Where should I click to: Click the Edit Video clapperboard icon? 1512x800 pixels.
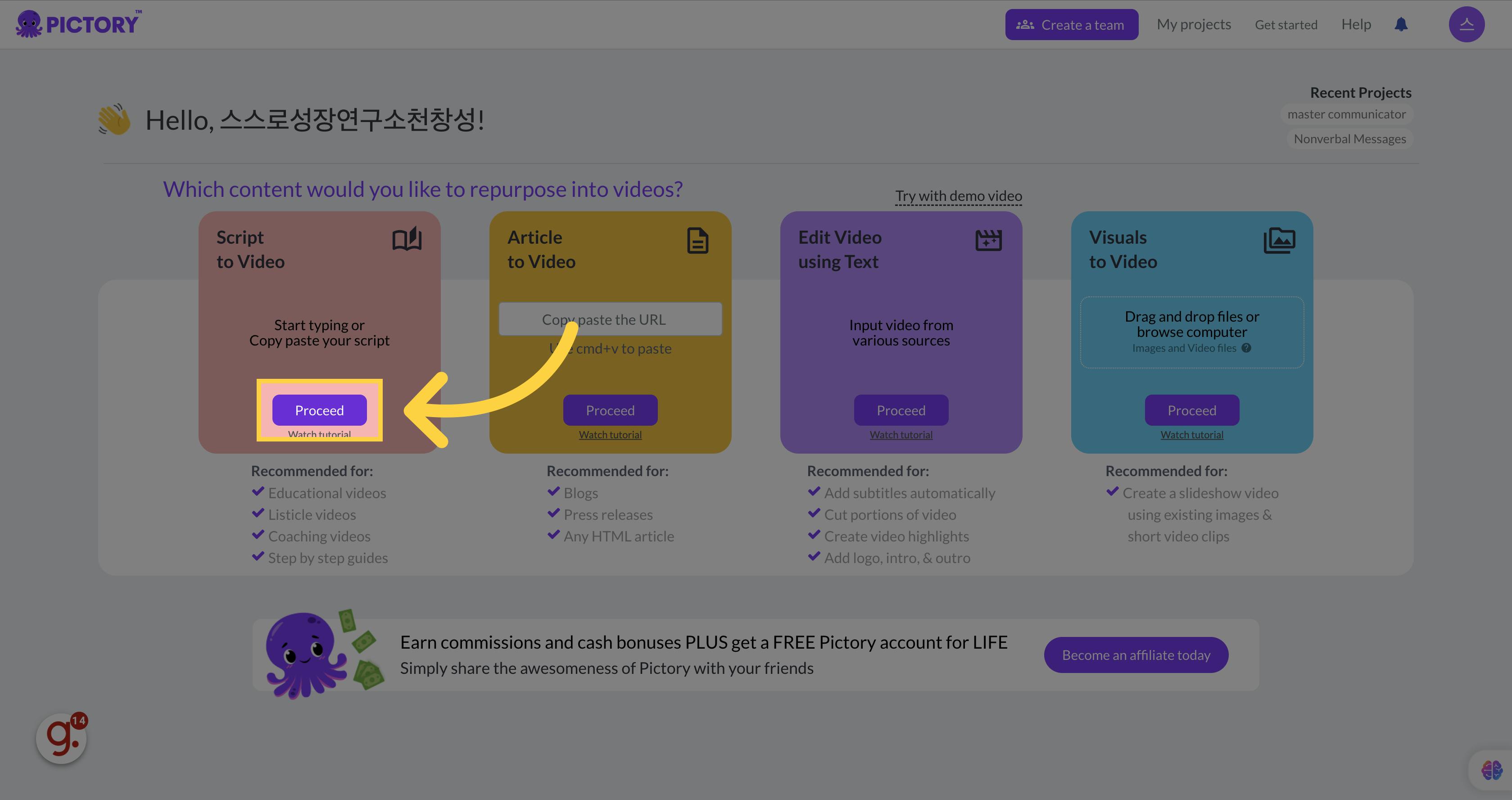pyautogui.click(x=988, y=240)
